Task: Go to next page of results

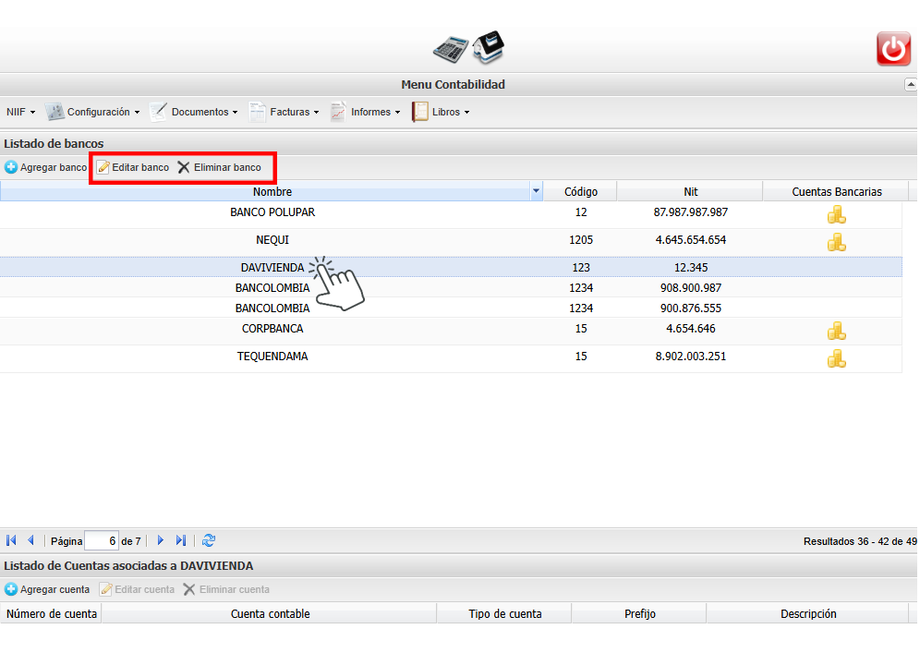Action: [160, 540]
